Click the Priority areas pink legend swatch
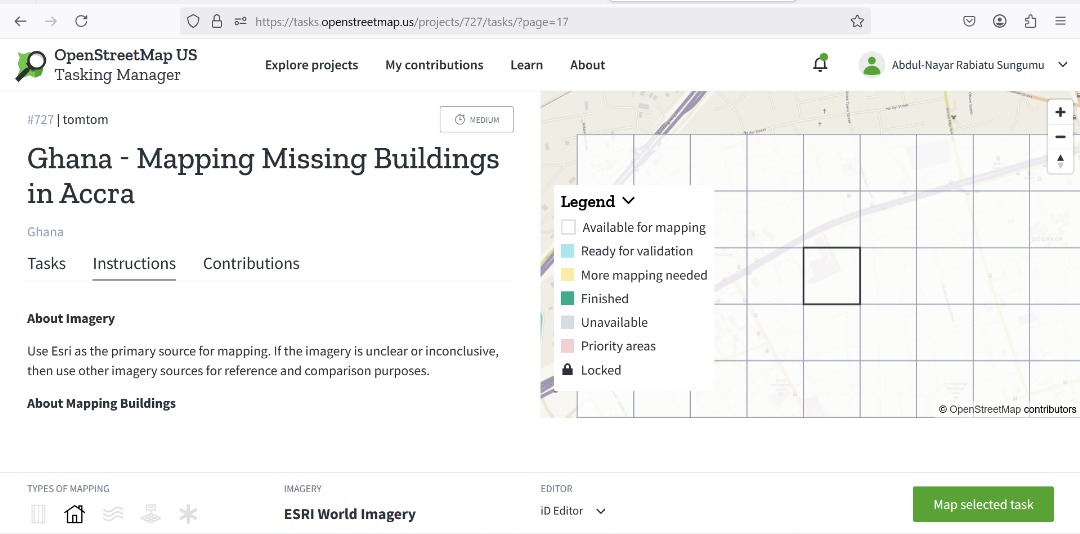Viewport: 1080px width, 534px height. point(568,346)
